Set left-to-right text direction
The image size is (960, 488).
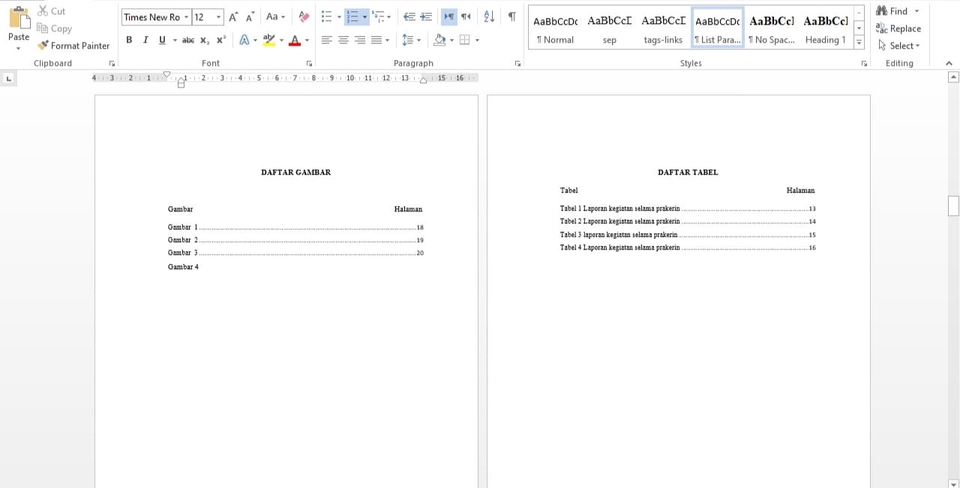pos(449,17)
